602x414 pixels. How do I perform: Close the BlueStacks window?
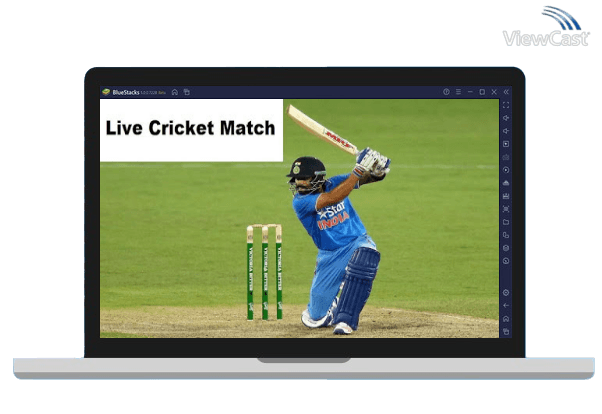494,92
